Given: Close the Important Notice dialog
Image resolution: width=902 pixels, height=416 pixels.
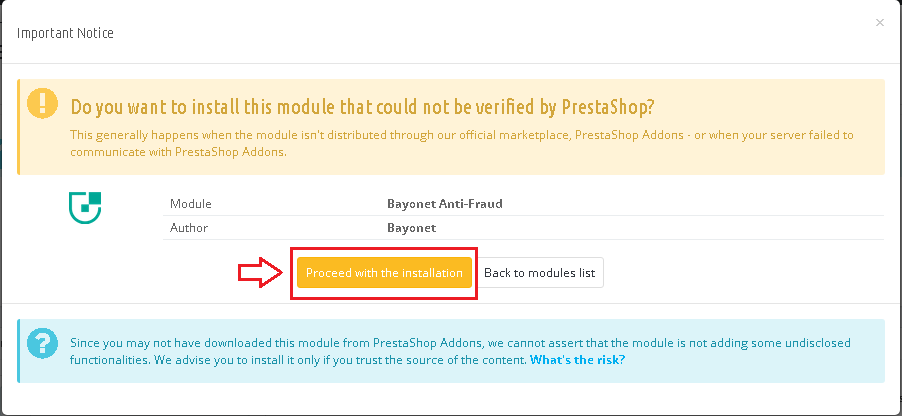Looking at the screenshot, I should click(880, 23).
